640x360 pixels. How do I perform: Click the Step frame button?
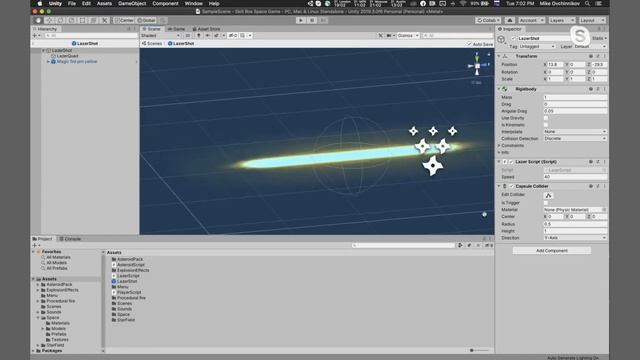click(323, 20)
